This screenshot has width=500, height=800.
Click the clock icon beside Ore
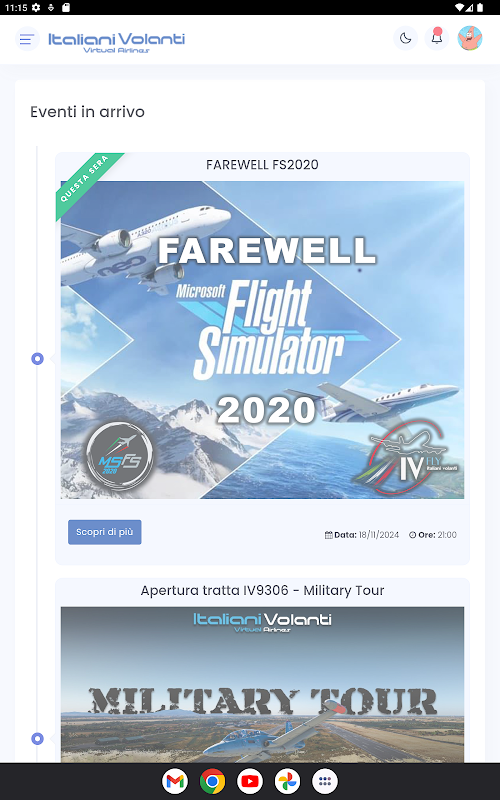coord(412,535)
